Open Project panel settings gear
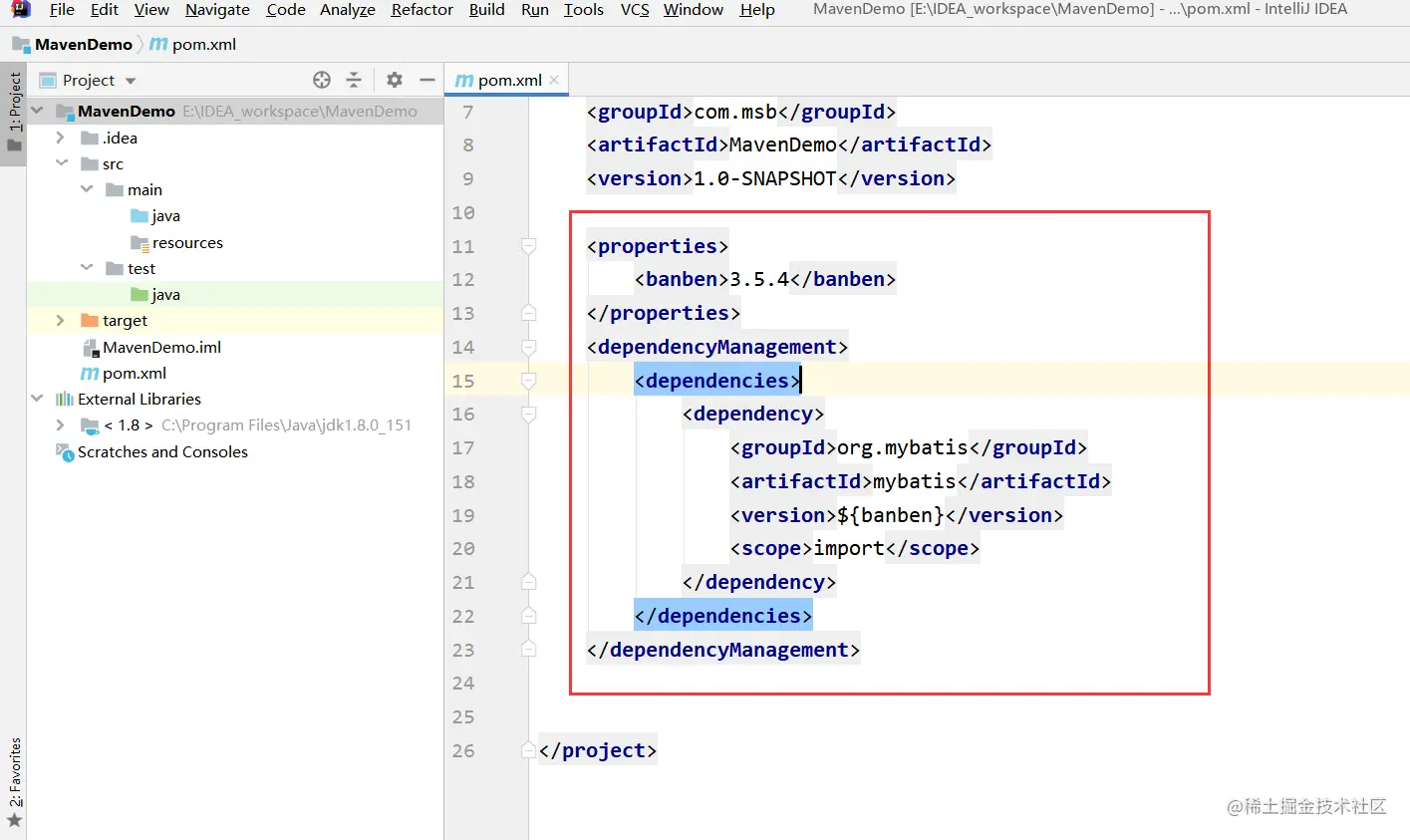1410x840 pixels. coord(395,80)
